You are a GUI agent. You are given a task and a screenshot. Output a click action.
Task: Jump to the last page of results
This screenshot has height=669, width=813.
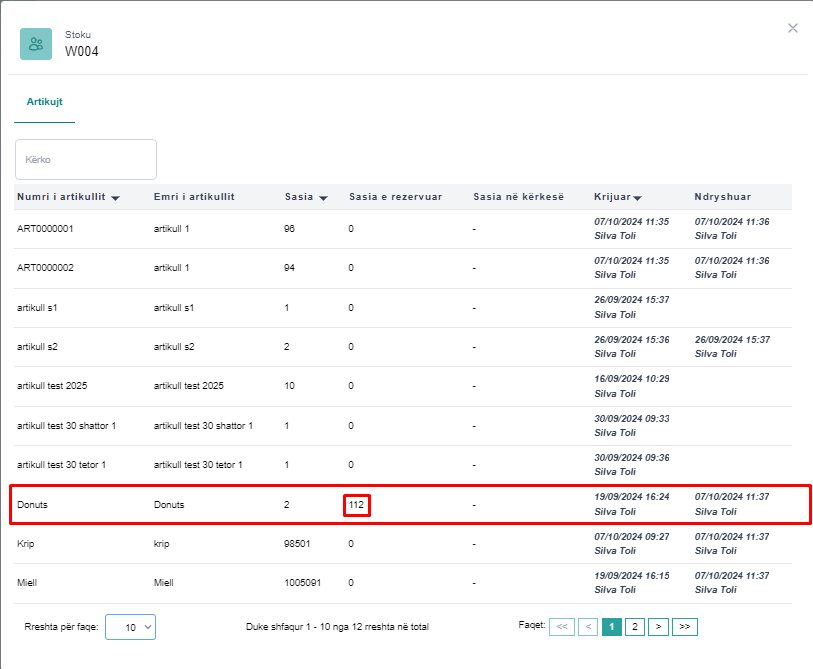pyautogui.click(x=685, y=627)
